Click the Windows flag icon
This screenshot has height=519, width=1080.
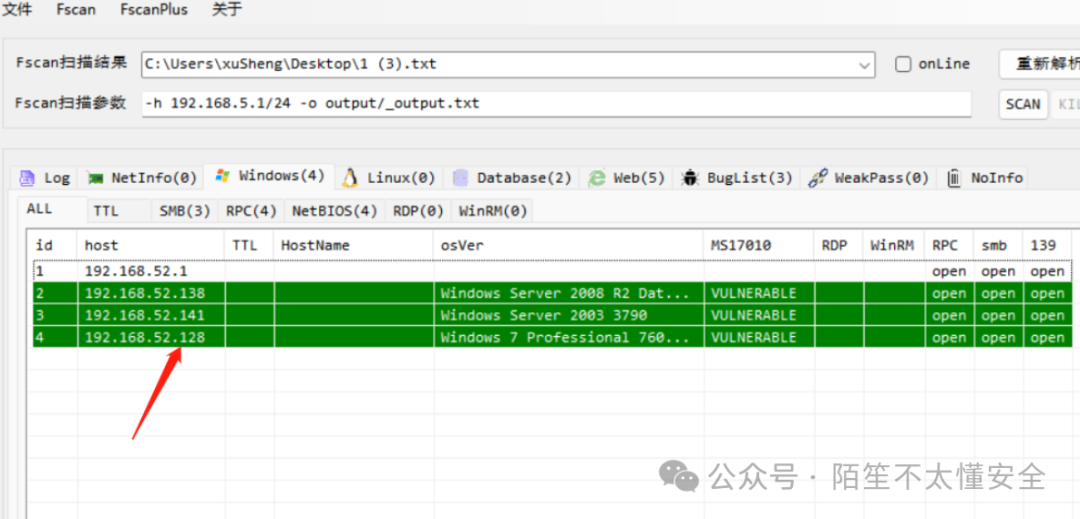222,176
